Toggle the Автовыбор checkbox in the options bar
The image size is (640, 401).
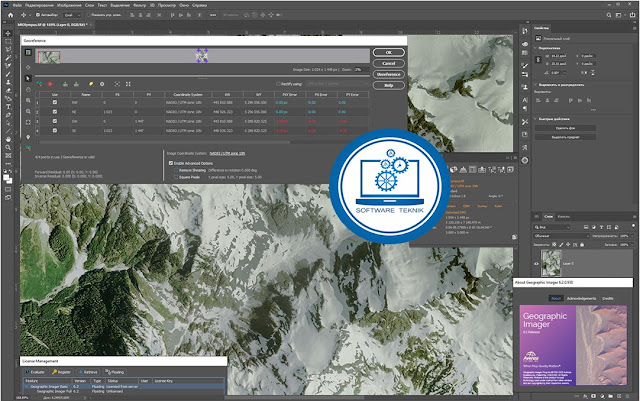coord(38,15)
